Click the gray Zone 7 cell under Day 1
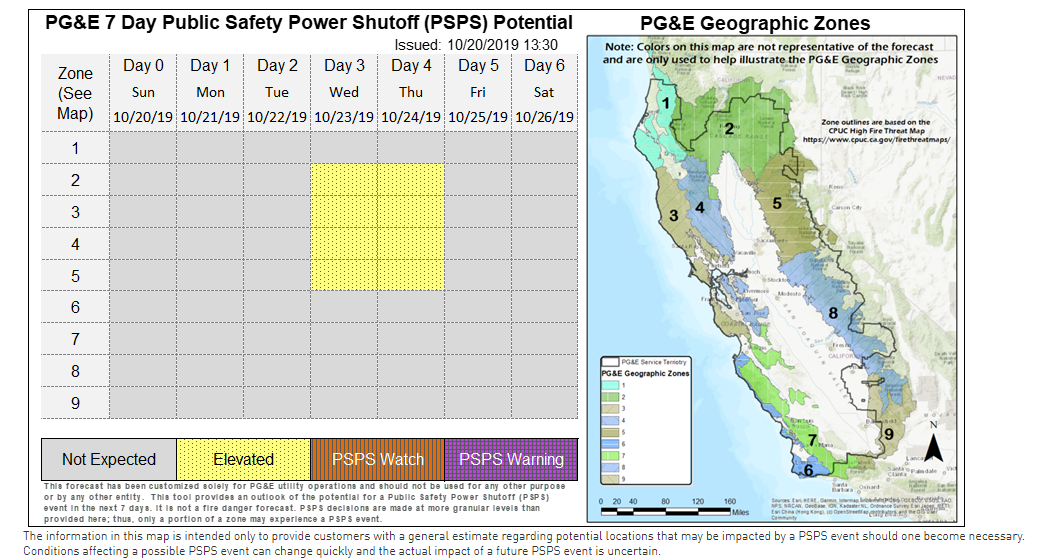 tap(210, 339)
